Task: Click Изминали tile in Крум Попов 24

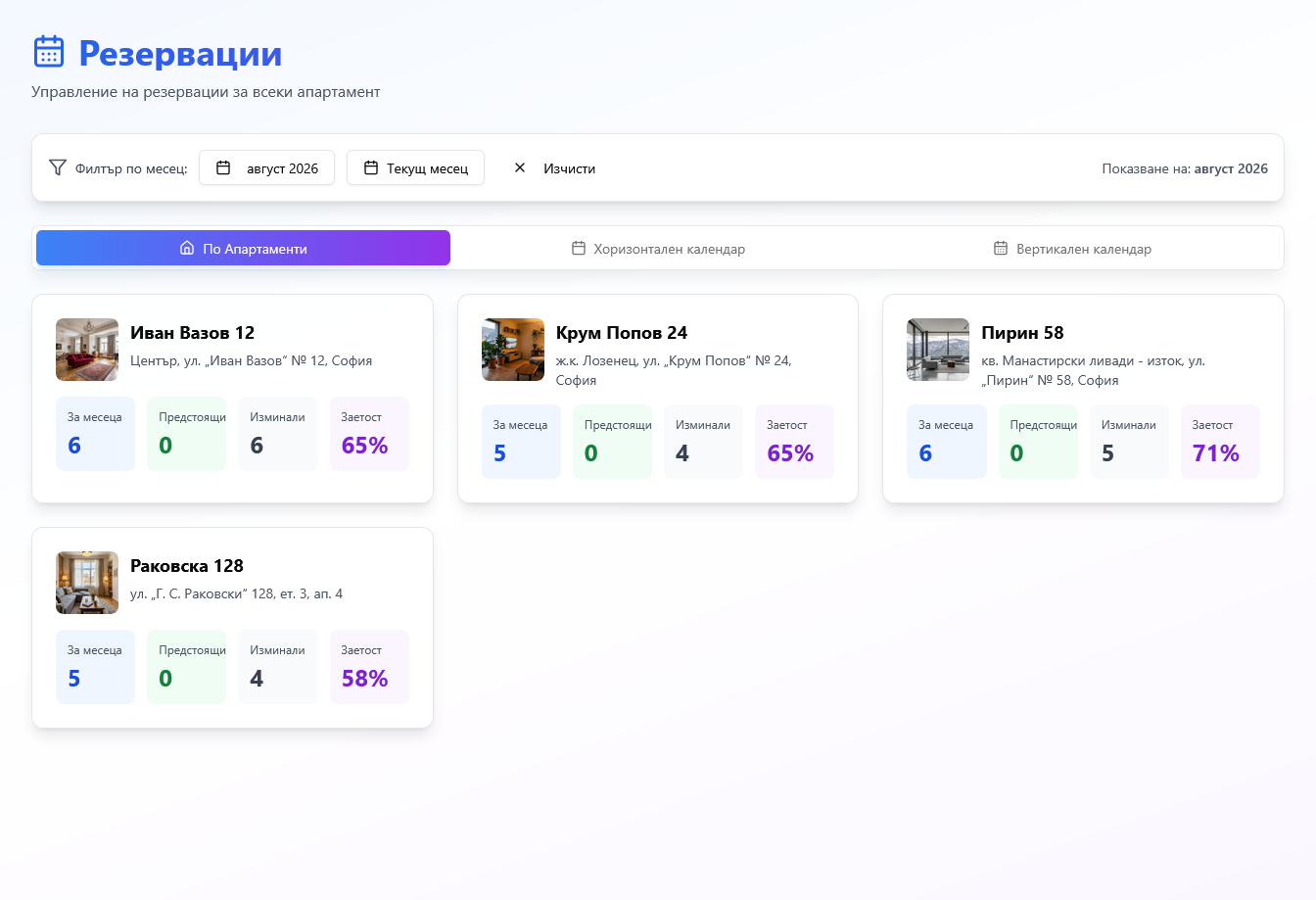Action: [703, 442]
